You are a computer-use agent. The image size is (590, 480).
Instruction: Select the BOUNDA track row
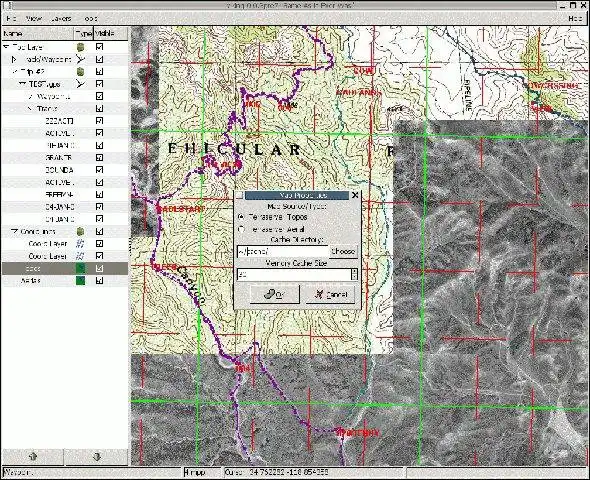[x=65, y=170]
